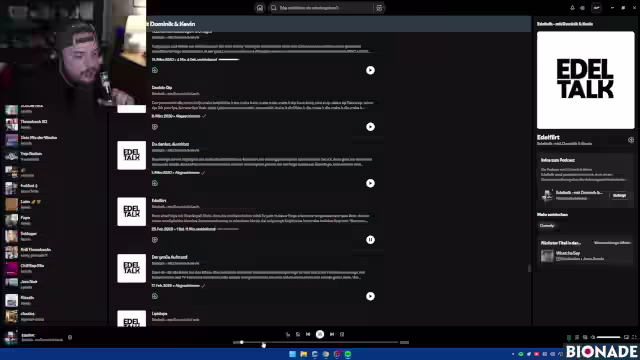Add the Der große Aufstand episode to your library
This screenshot has width=640, height=360.
pyautogui.click(x=155, y=296)
